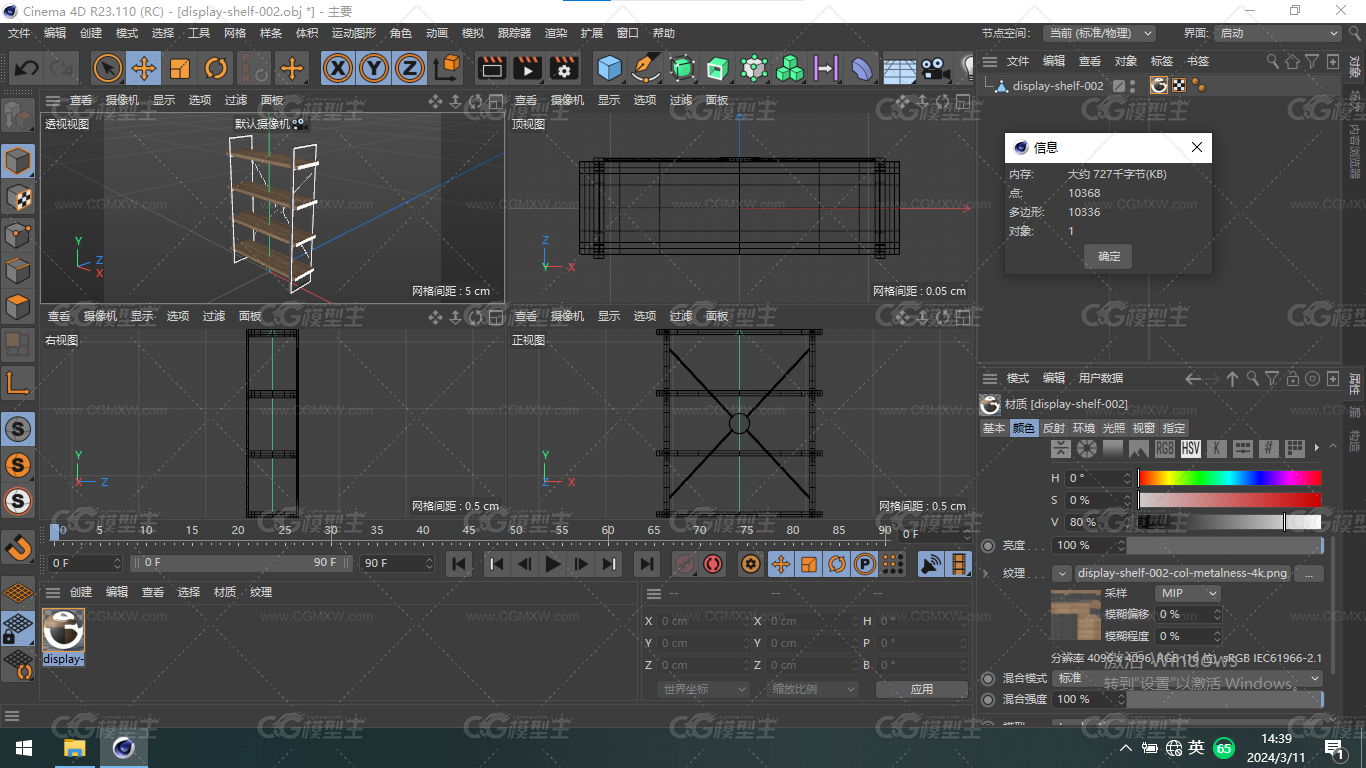The height and width of the screenshot is (768, 1366).
Task: Click the K Kelvin color mode button
Action: (x=1216, y=449)
